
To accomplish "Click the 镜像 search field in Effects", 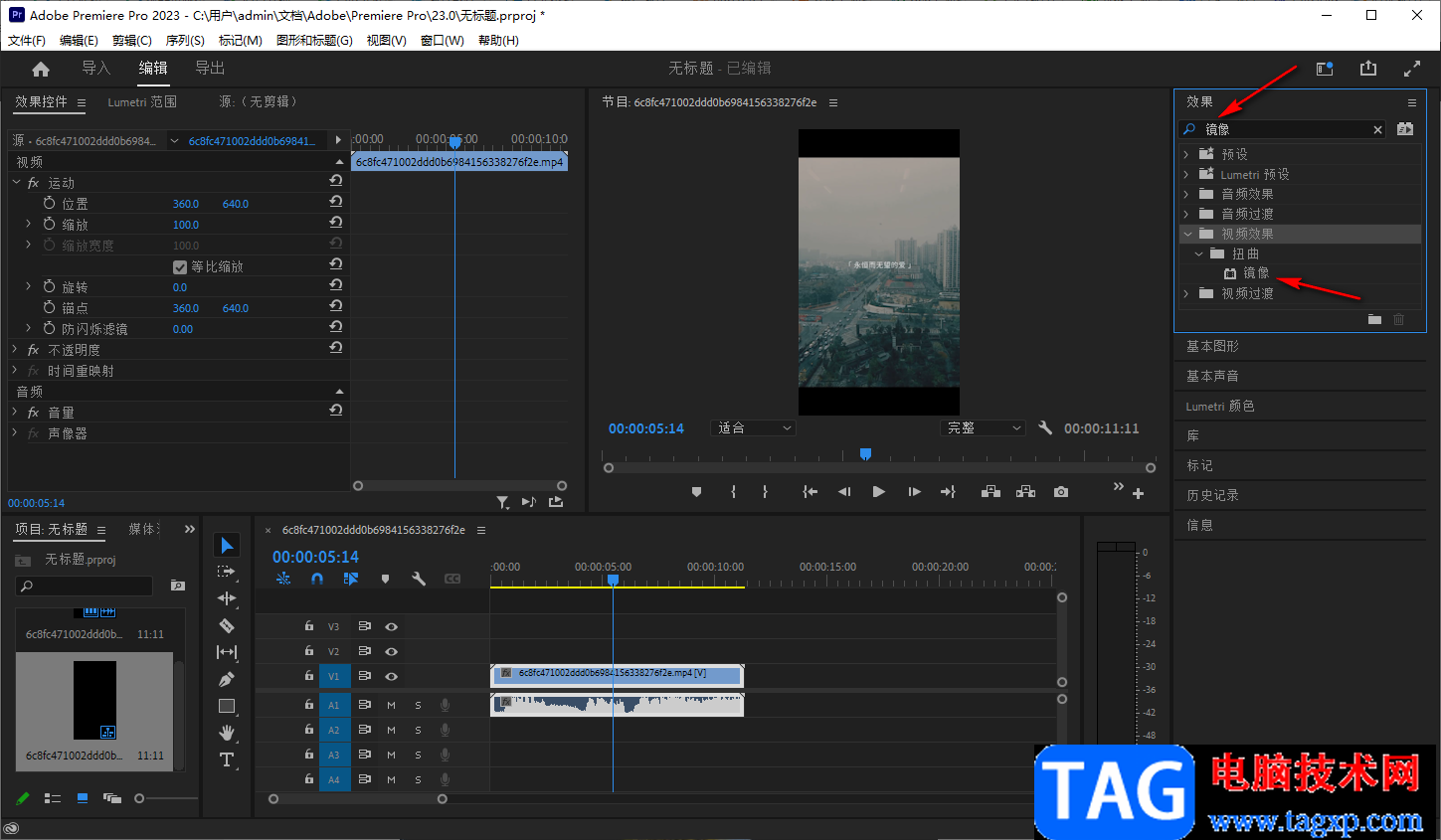I will point(1283,129).
